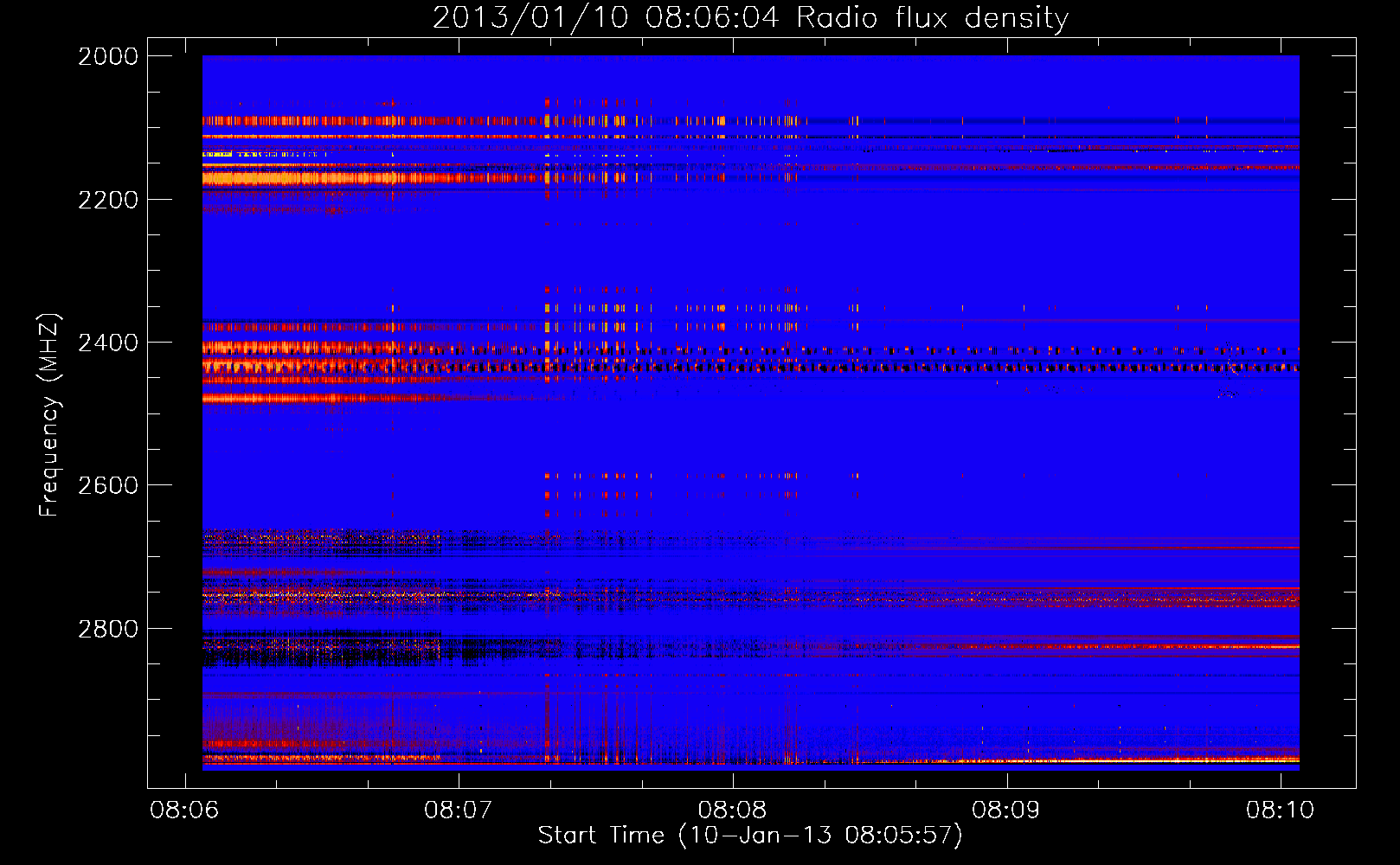This screenshot has width=1400, height=865.
Task: Select the 'Start Time (10-Jan-13 08:05:57)' x-axis label
Action: [x=750, y=835]
